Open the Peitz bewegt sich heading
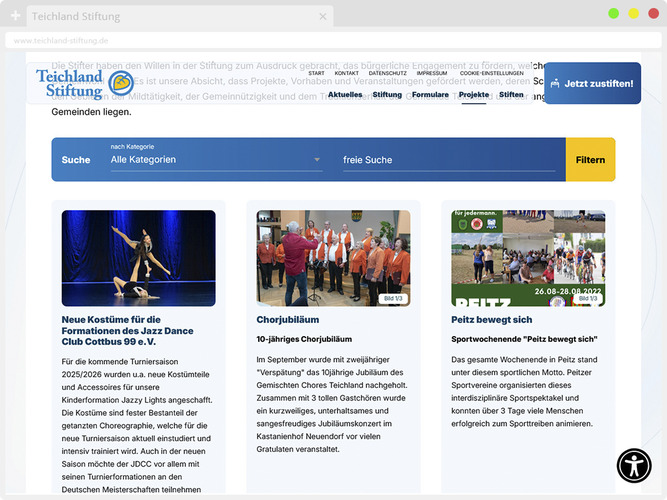The image size is (667, 500). click(x=492, y=320)
